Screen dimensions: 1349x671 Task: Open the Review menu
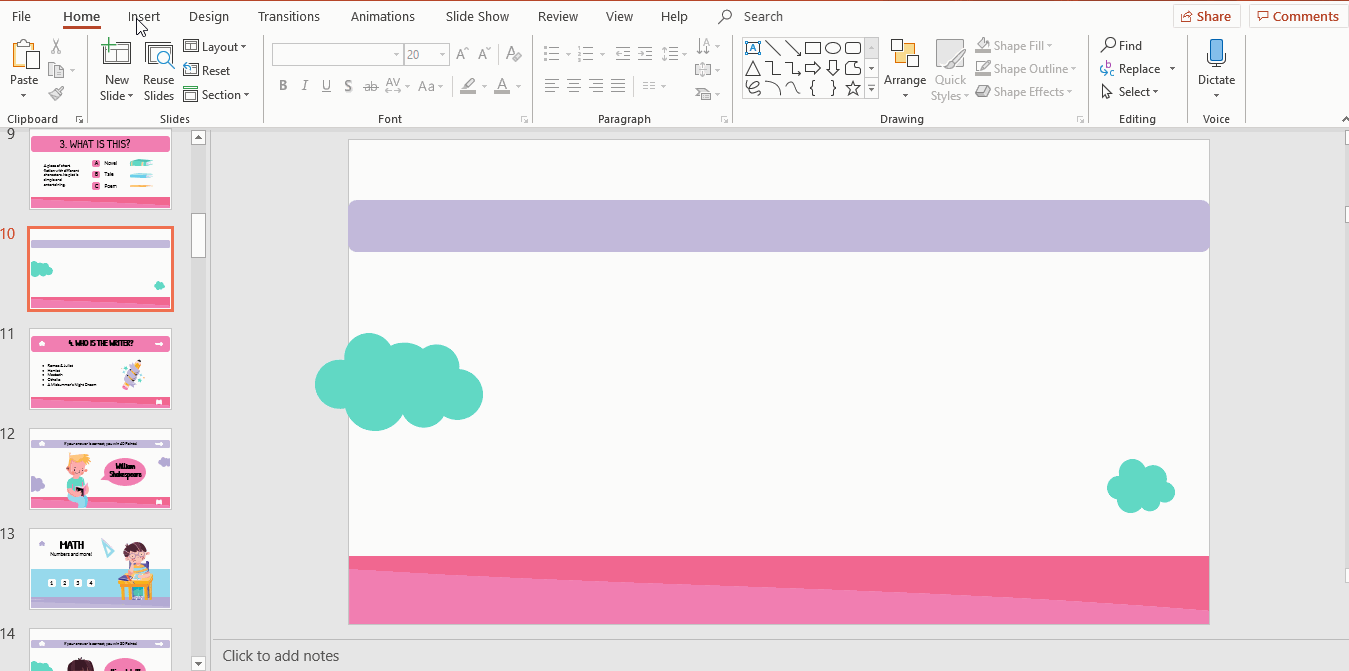coord(557,16)
